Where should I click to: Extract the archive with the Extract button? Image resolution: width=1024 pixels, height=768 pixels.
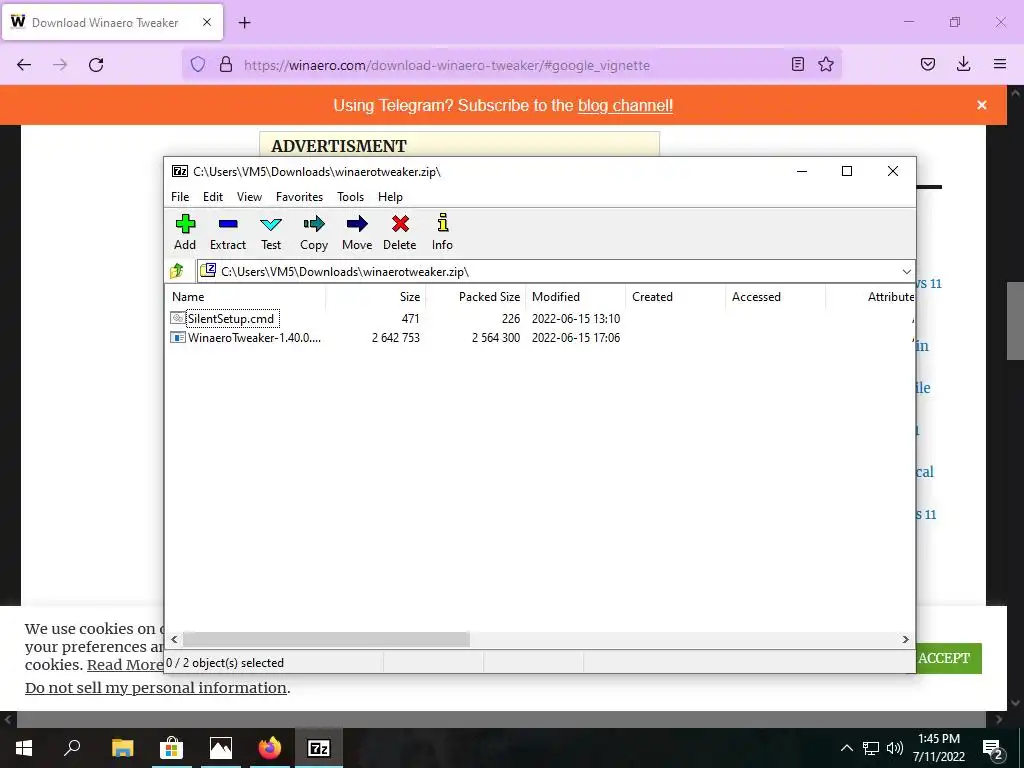[228, 232]
